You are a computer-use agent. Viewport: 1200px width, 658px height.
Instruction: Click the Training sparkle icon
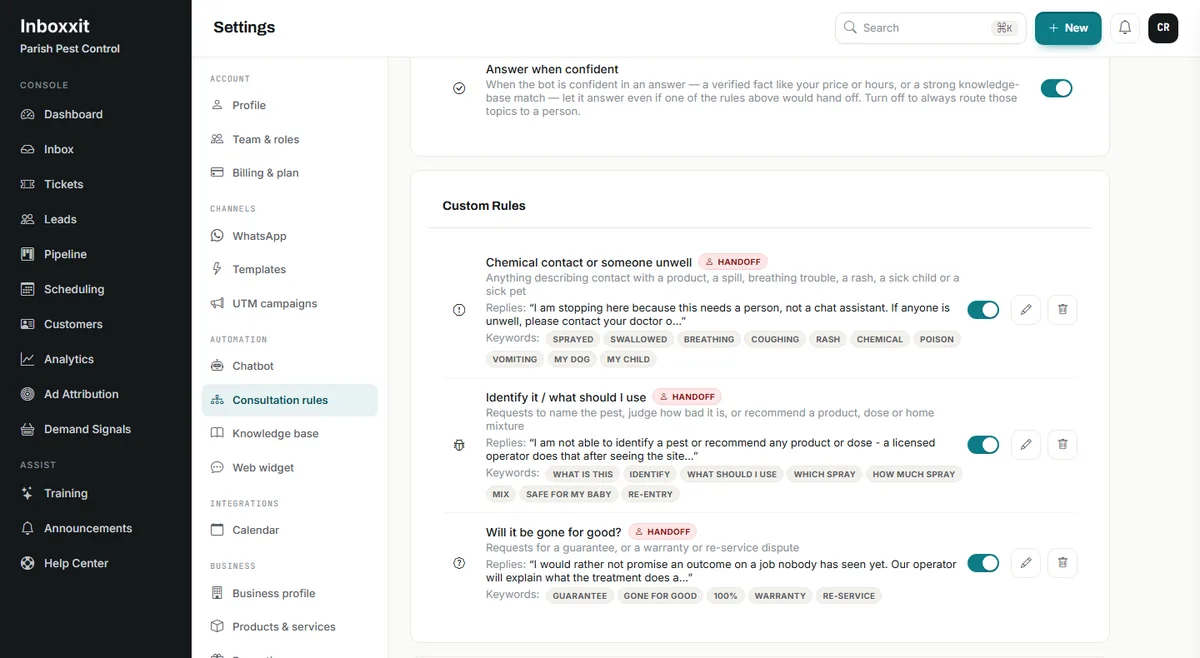click(x=27, y=493)
